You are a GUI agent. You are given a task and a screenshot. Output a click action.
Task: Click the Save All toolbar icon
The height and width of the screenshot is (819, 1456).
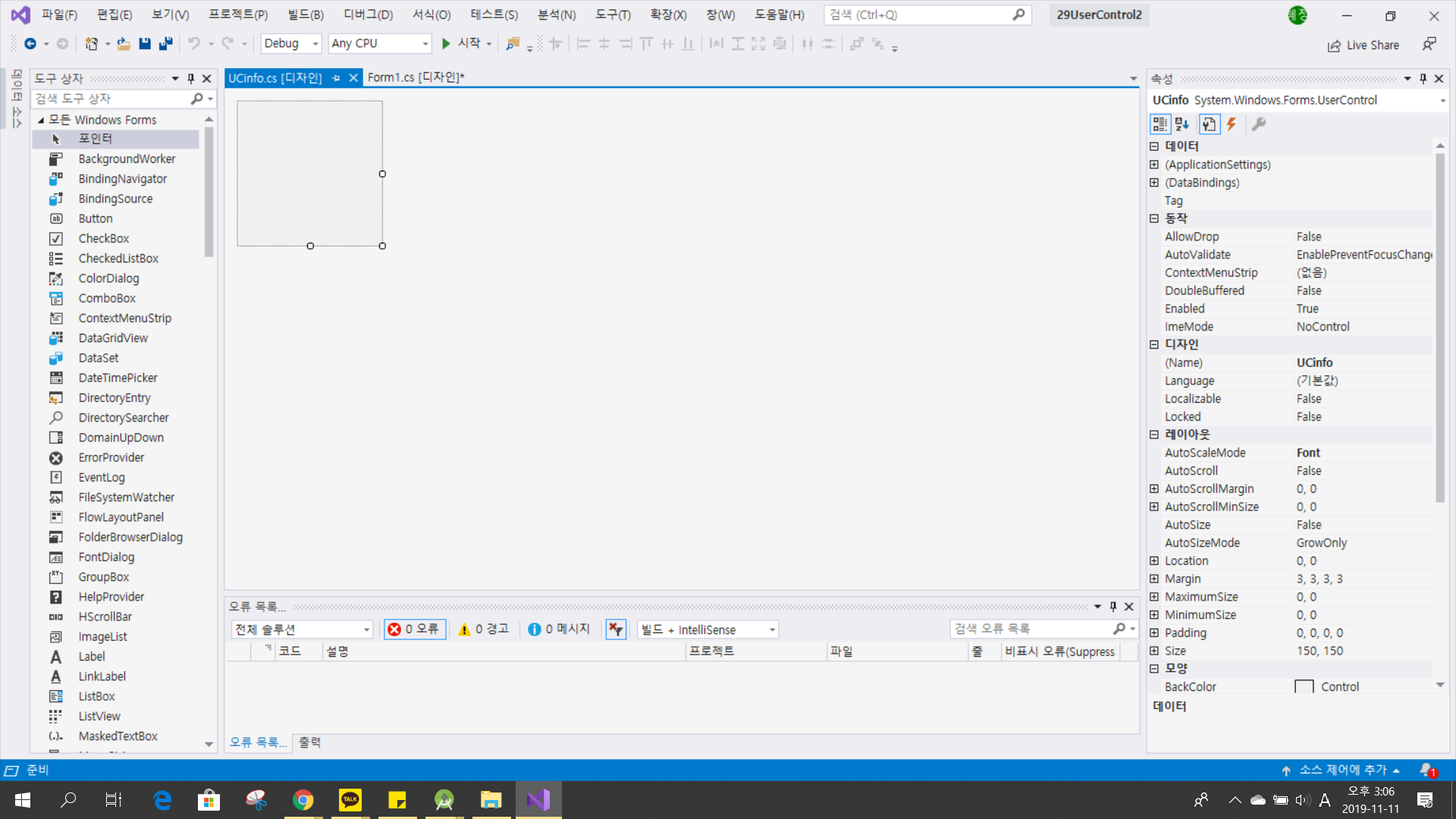point(165,44)
